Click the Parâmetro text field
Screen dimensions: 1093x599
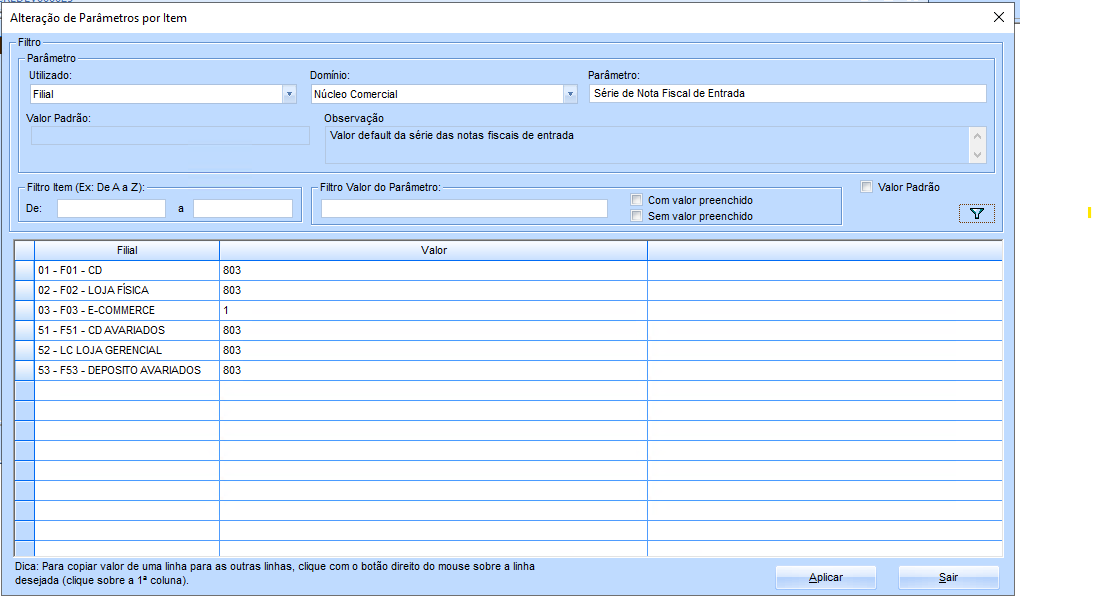coord(787,93)
